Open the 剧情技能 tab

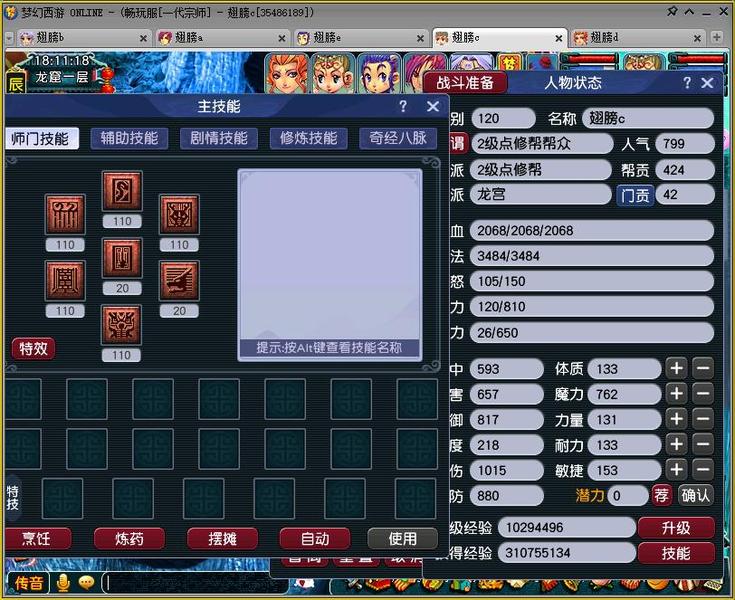pyautogui.click(x=218, y=138)
